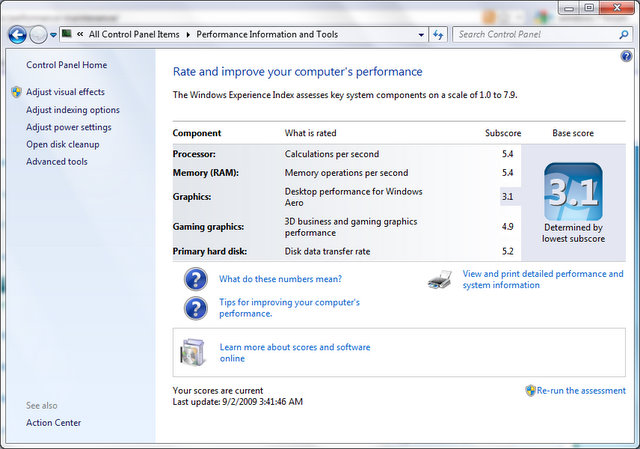
Task: Select All Control Panel Items breadcrumb
Action: click(134, 34)
